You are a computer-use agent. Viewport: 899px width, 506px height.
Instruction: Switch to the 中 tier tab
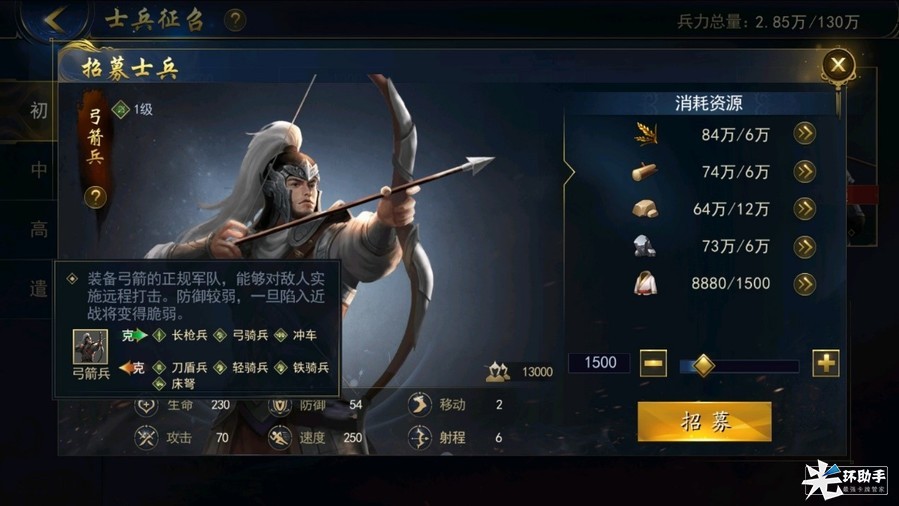coord(38,170)
